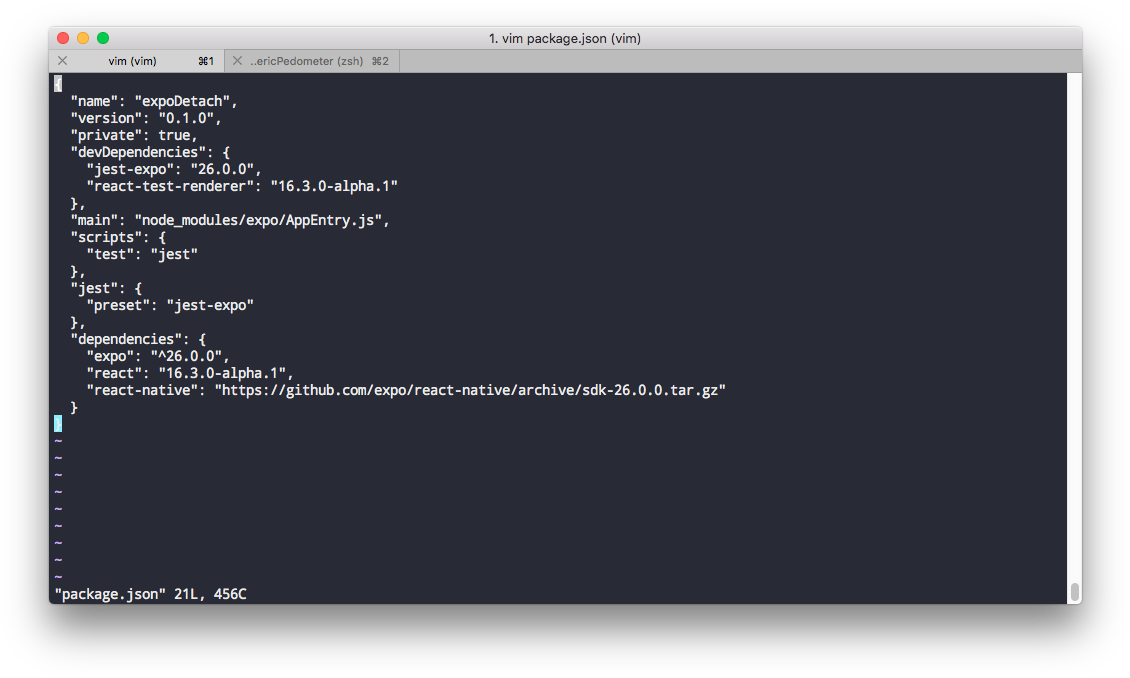The height and width of the screenshot is (678, 1130).
Task: Click the "package.json" 21L, 456C status line
Action: (x=150, y=594)
